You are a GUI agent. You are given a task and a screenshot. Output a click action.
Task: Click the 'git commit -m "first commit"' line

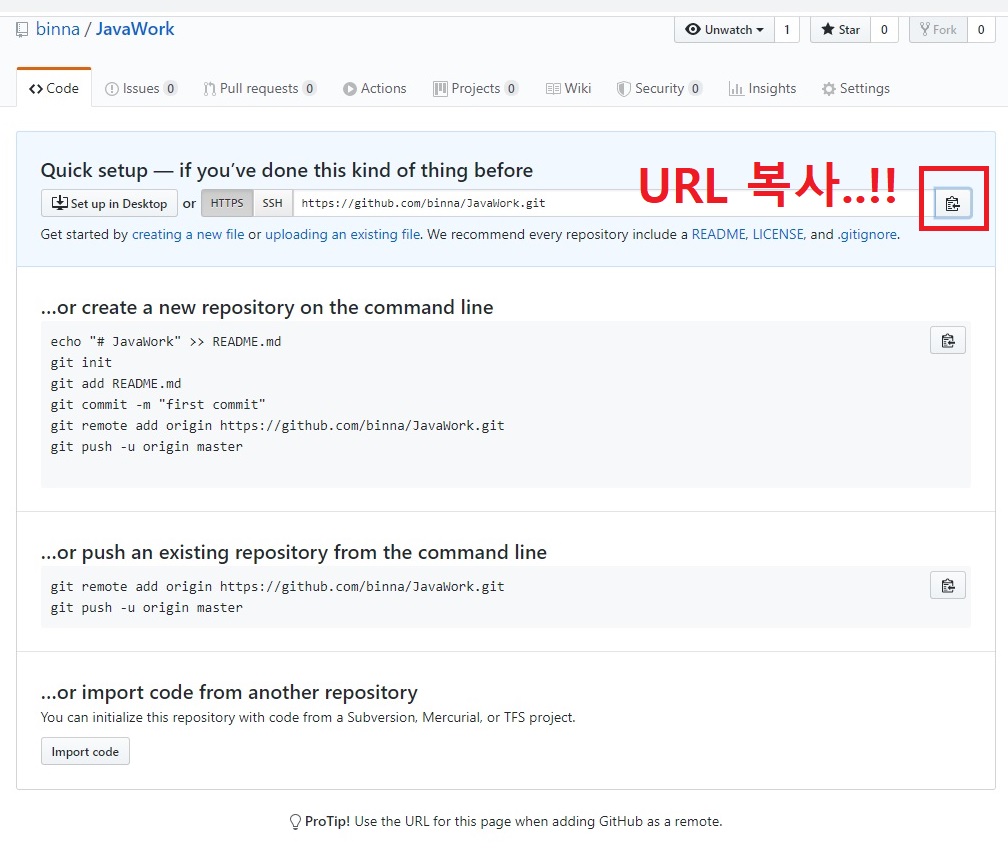point(158,405)
